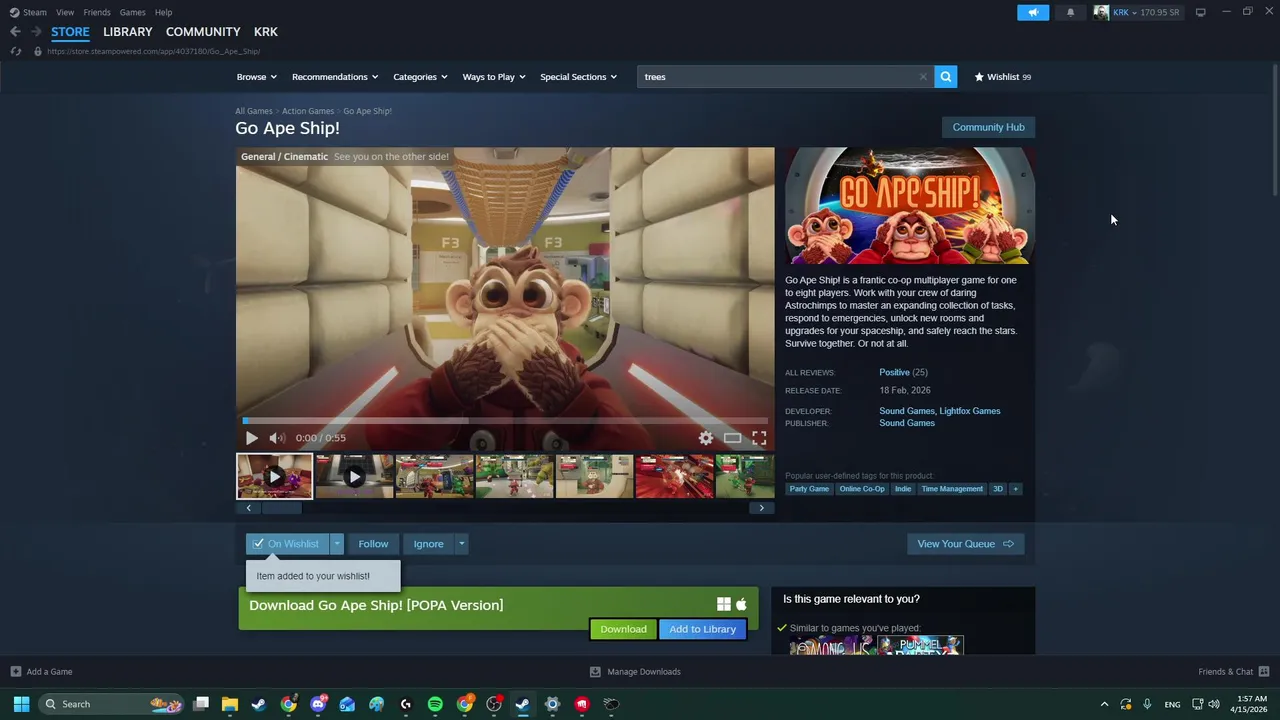Open the Special Sections dropdown
Viewport: 1280px width, 720px height.
pyautogui.click(x=579, y=77)
